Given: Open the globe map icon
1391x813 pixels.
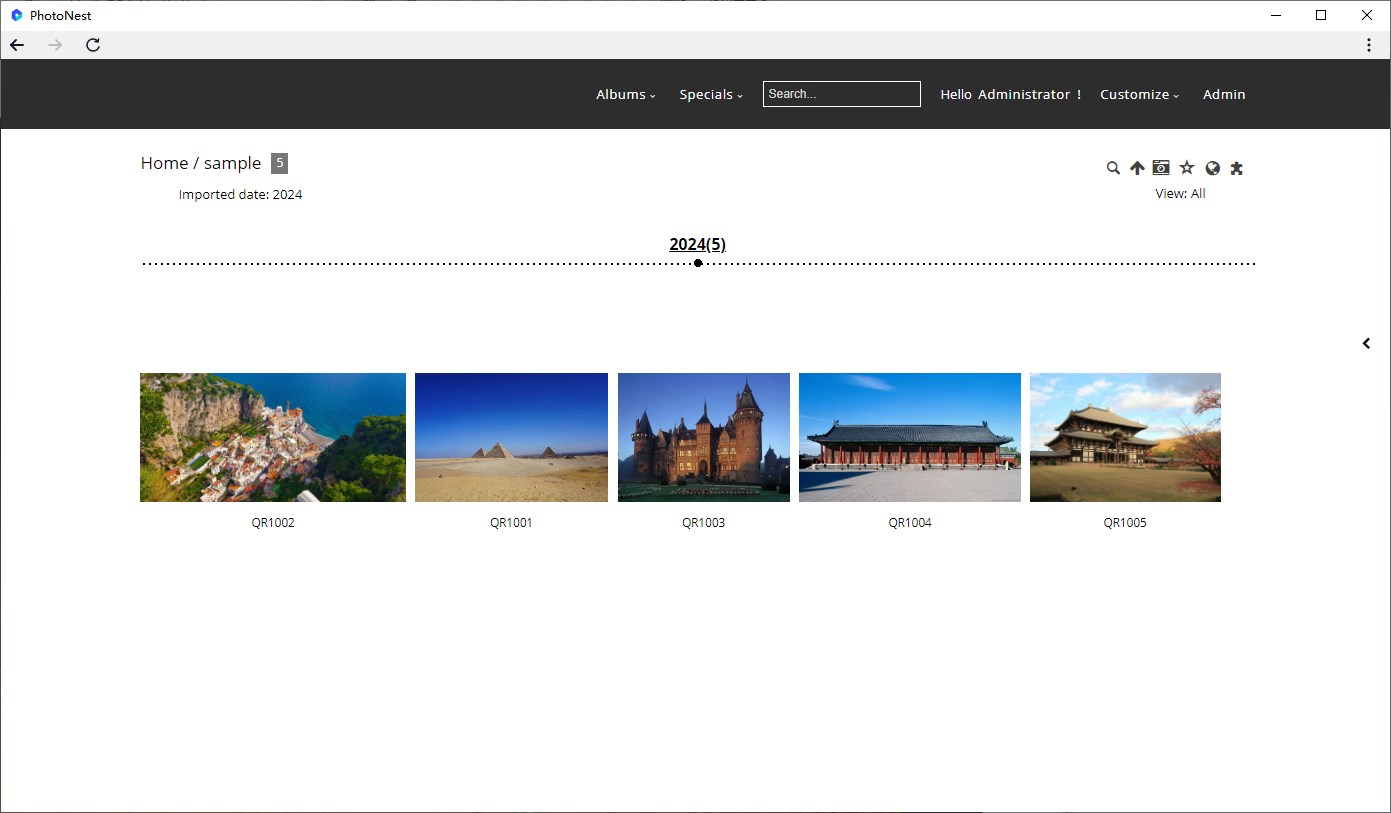Looking at the screenshot, I should click(1213, 168).
